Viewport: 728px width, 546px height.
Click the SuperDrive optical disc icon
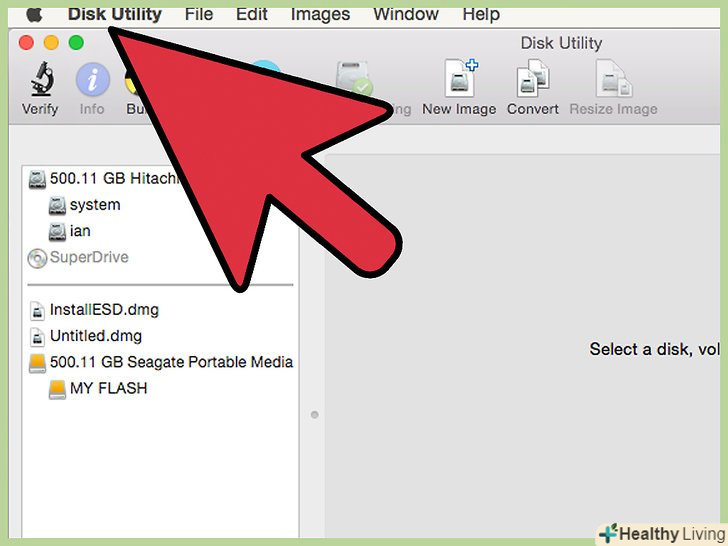pos(37,259)
